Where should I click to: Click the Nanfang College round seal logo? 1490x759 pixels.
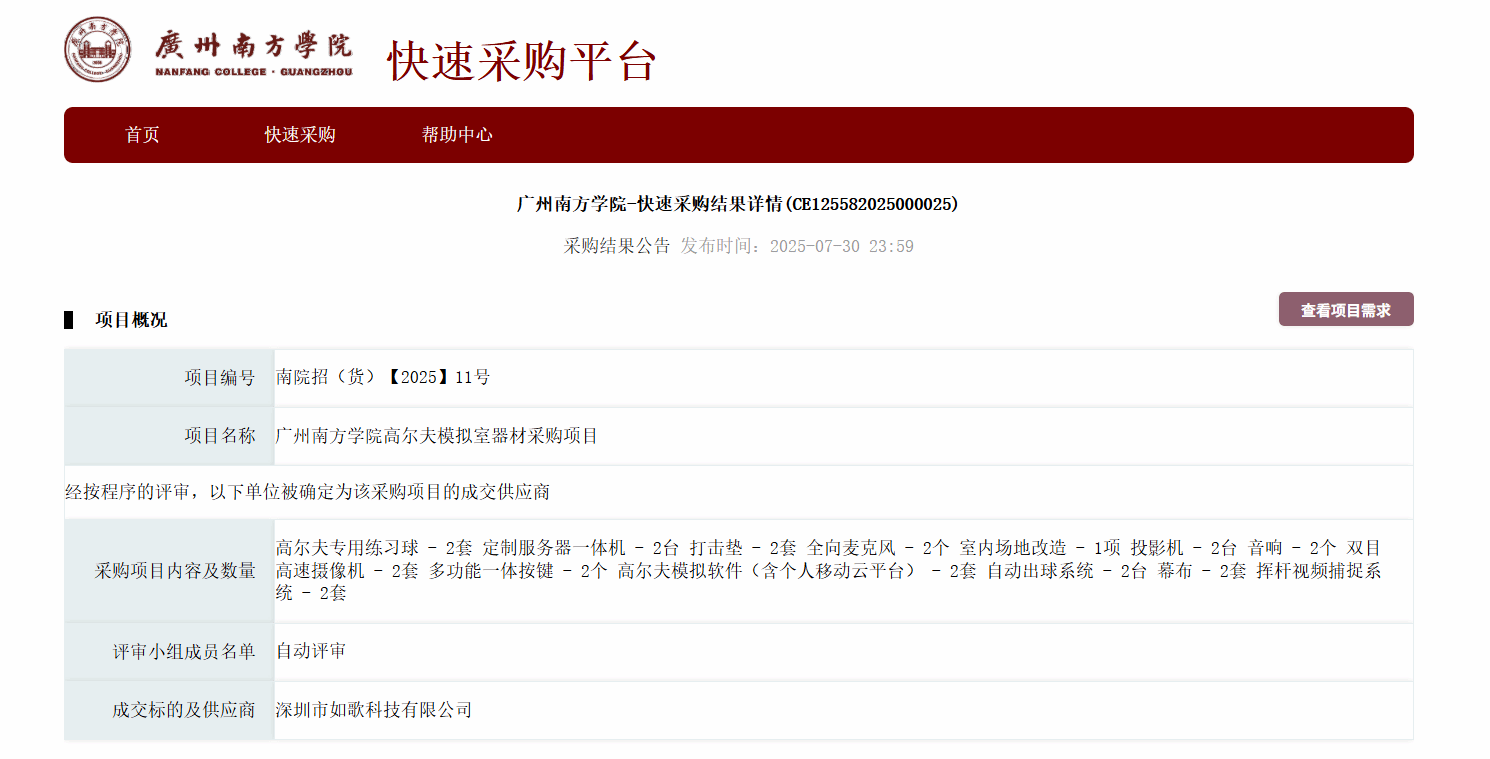pyautogui.click(x=97, y=49)
